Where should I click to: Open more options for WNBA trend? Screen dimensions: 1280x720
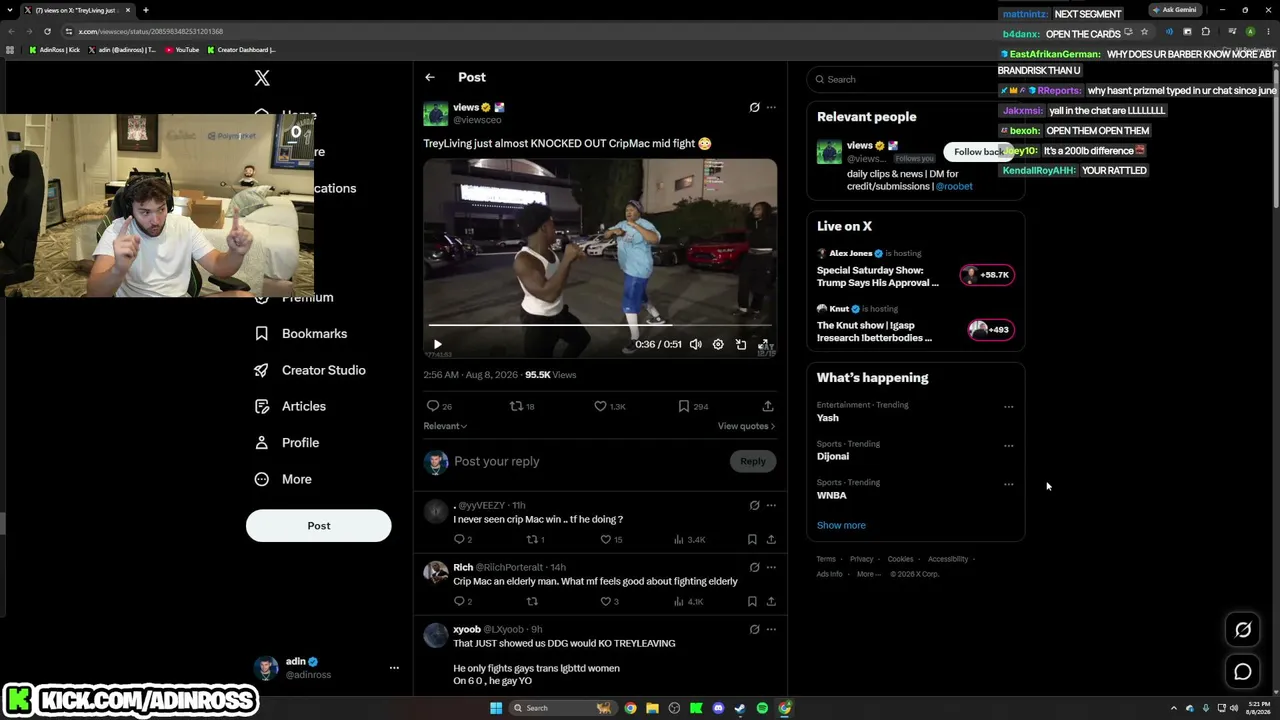pyautogui.click(x=1008, y=485)
